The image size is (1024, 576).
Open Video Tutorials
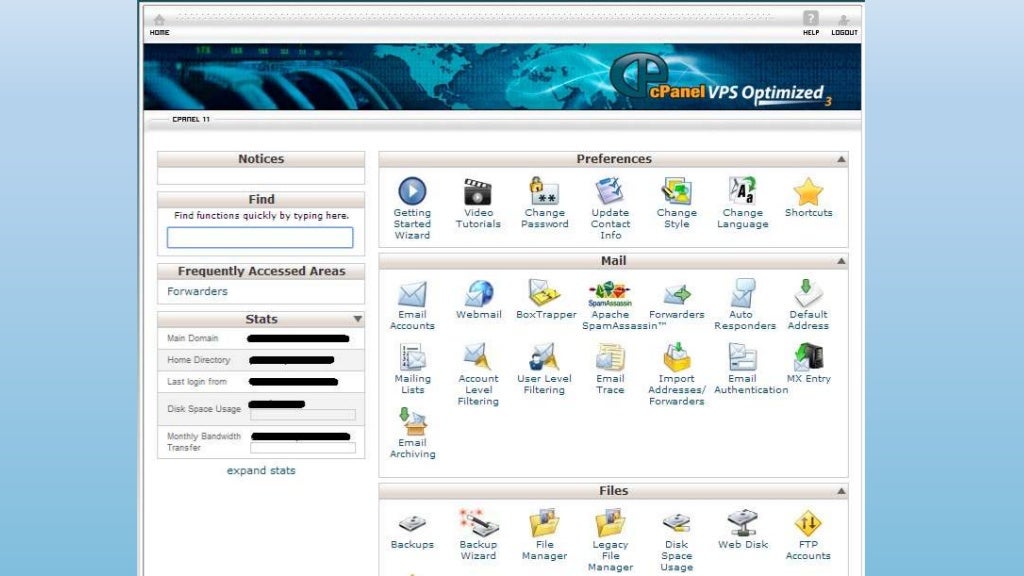[478, 202]
